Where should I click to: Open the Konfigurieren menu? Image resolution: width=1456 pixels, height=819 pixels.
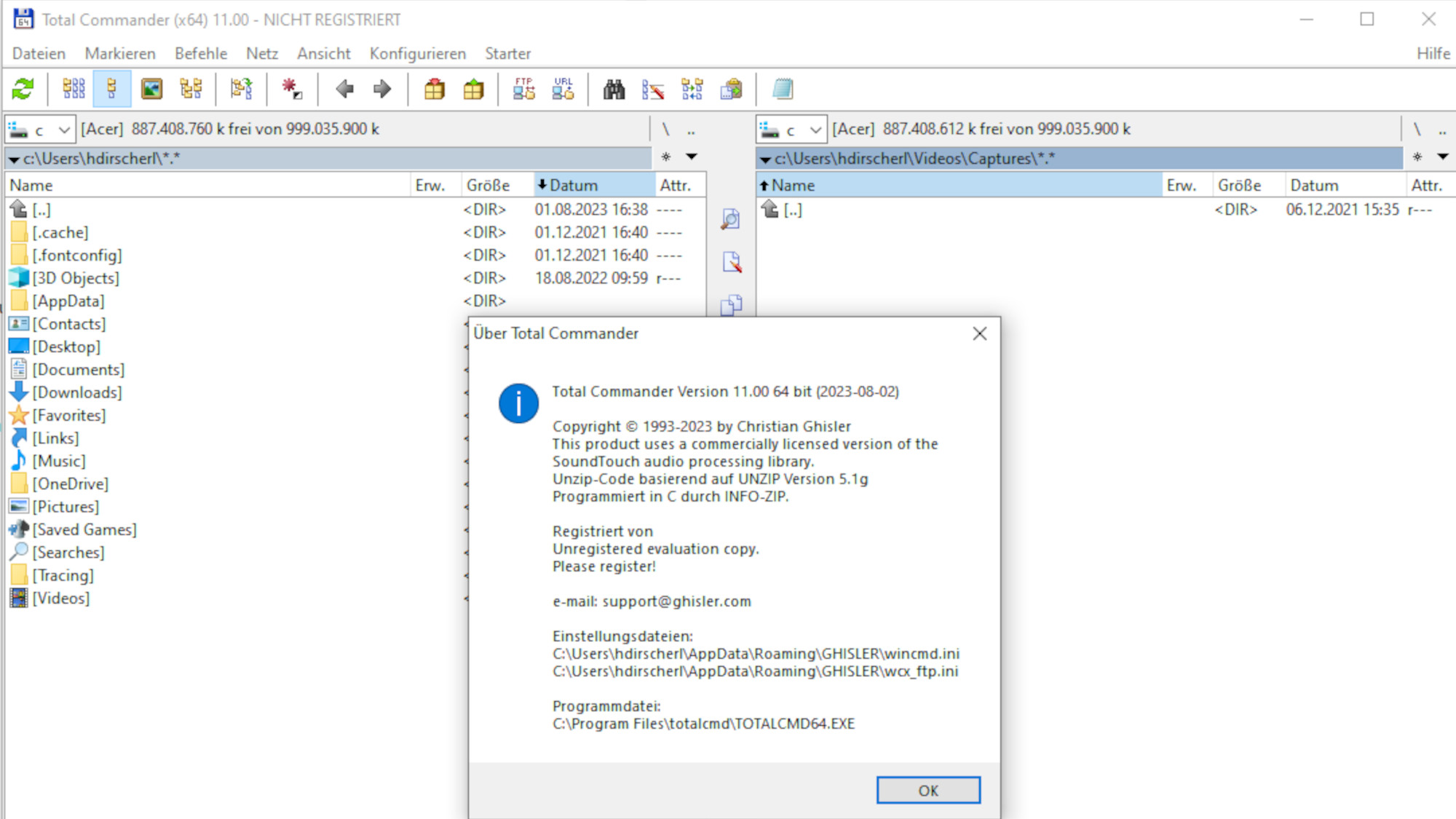pos(418,53)
